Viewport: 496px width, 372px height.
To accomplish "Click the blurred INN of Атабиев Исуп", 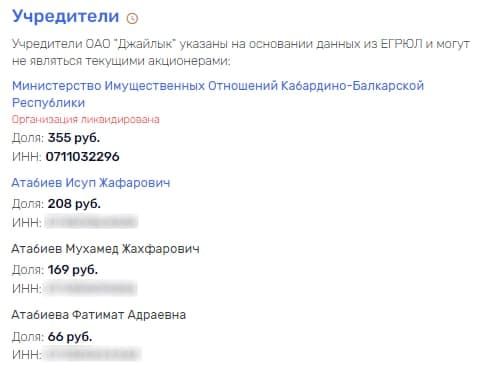I will (x=91, y=222).
